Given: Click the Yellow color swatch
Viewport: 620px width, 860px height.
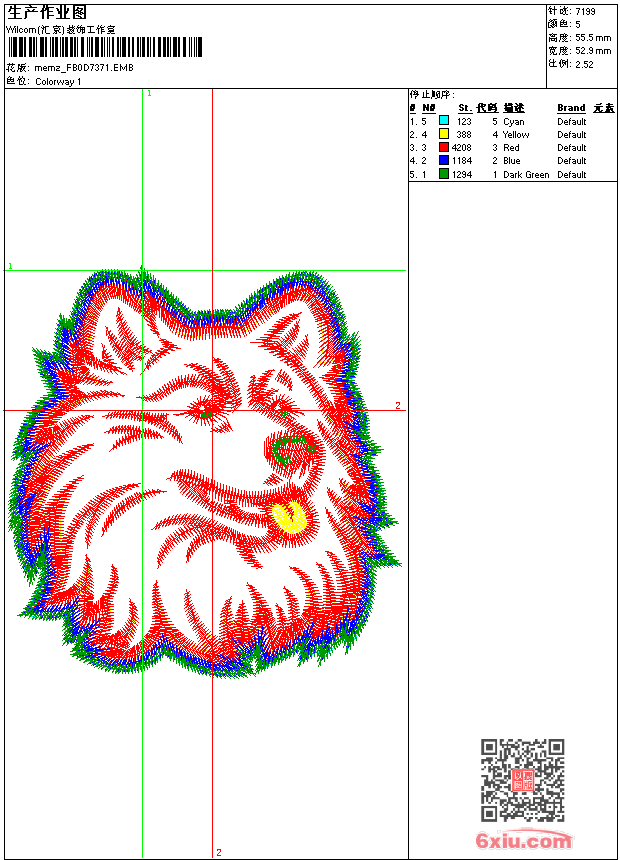Looking at the screenshot, I should [444, 134].
